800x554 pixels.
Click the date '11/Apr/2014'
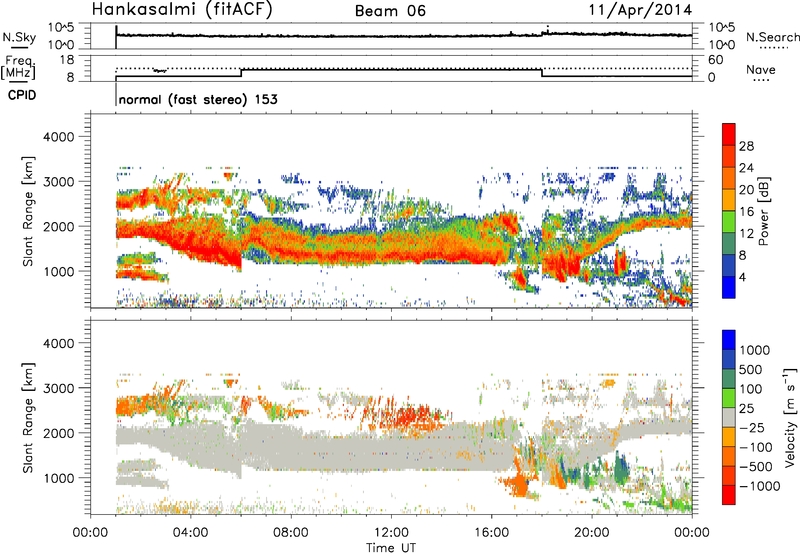641,10
